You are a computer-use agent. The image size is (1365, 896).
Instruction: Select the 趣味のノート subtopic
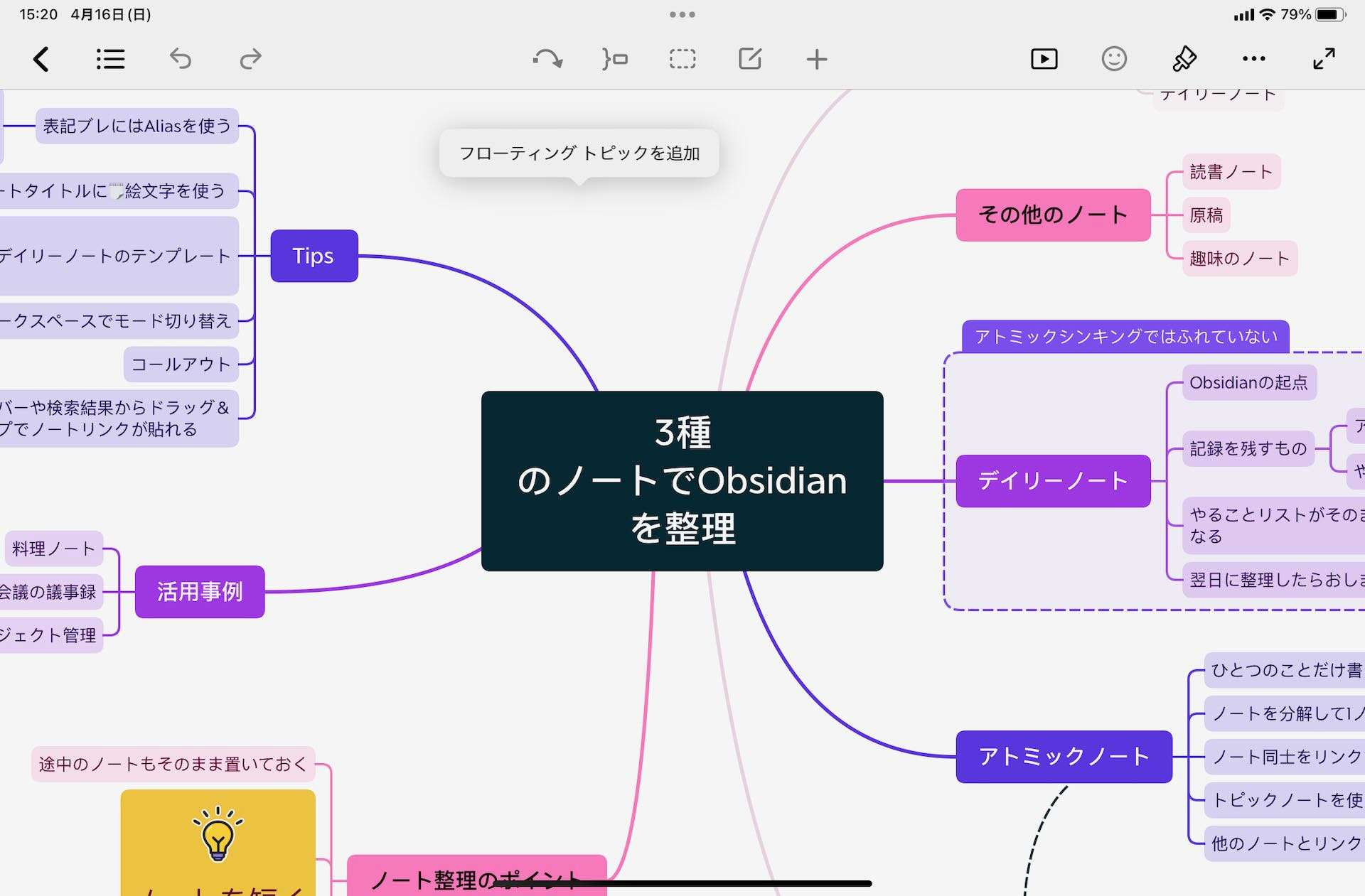(1240, 258)
